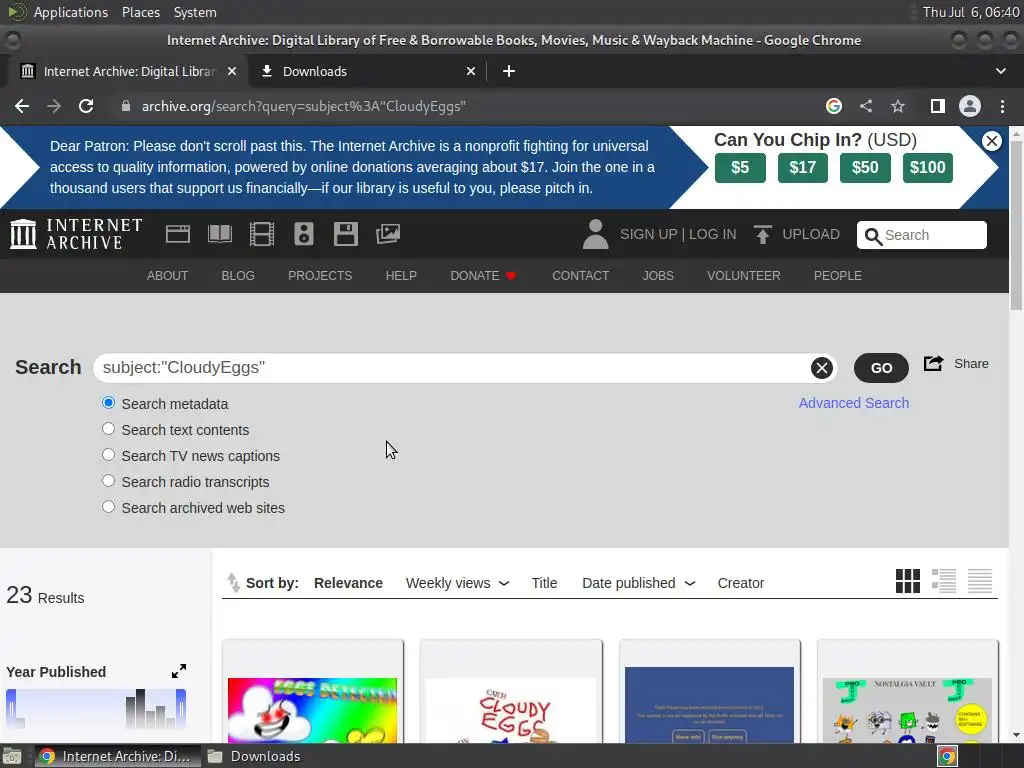Click the magnifier icon in top search box
This screenshot has height=768, width=1024.
coord(873,236)
